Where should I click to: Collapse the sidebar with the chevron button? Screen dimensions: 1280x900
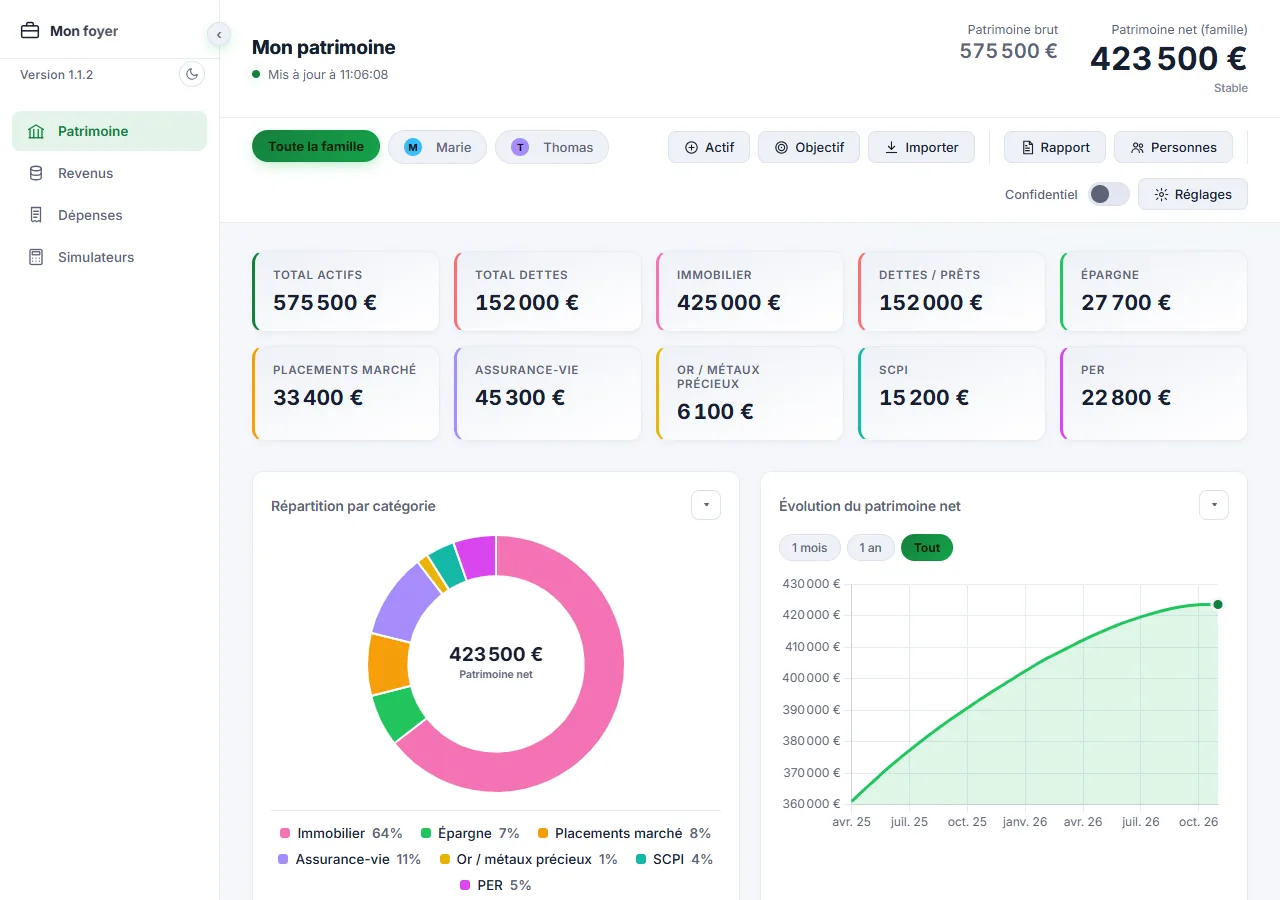(219, 35)
